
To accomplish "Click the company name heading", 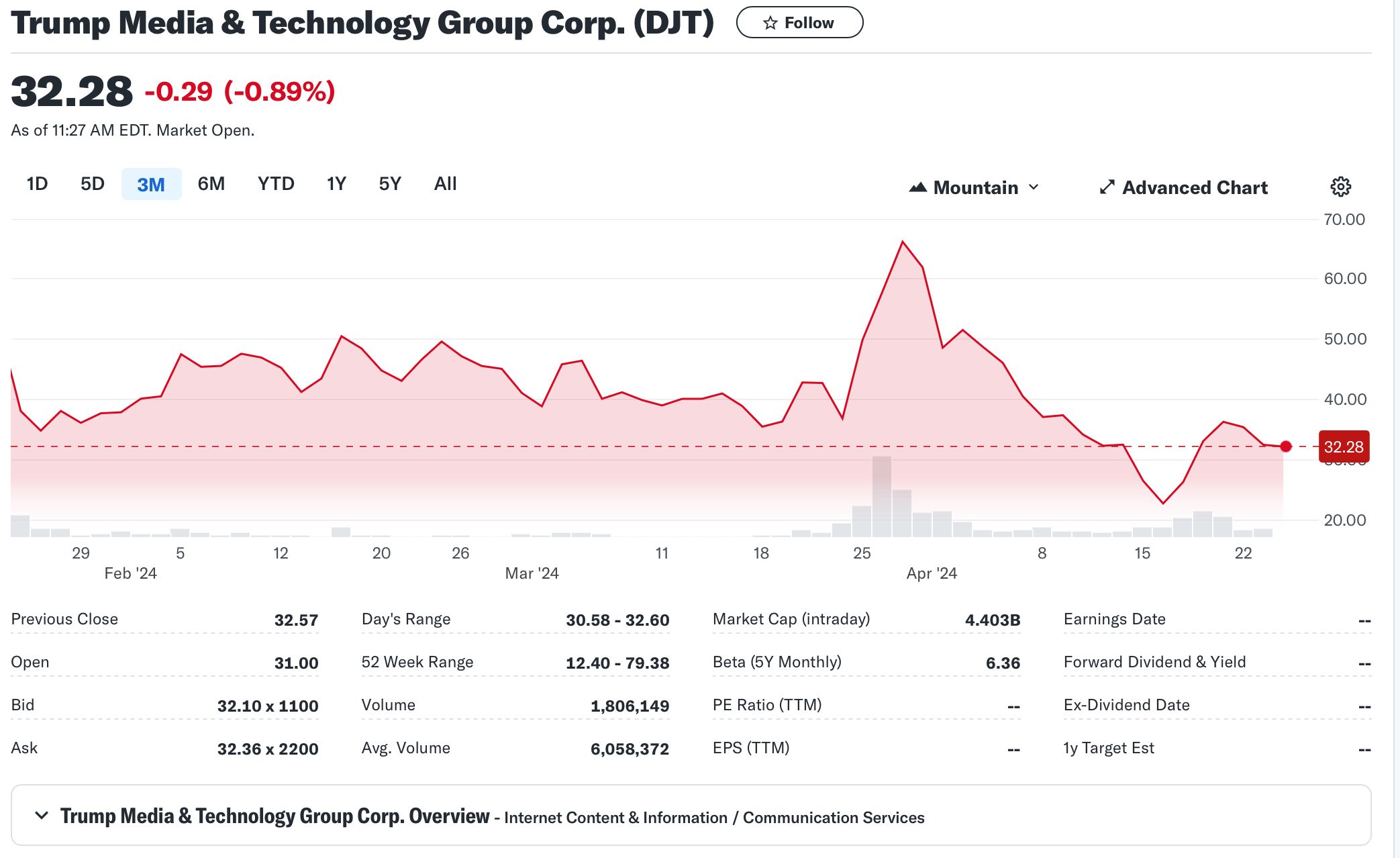I will pyautogui.click(x=362, y=23).
